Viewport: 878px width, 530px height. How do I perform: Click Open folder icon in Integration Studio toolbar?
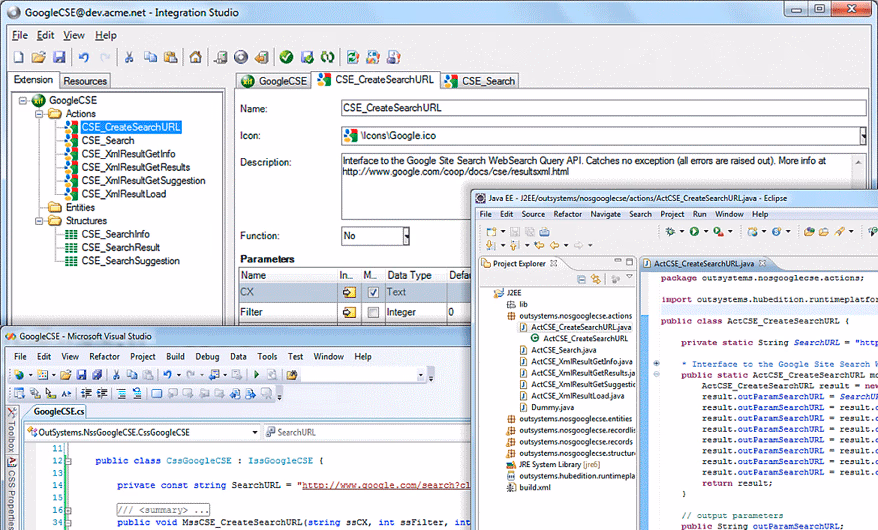click(x=39, y=57)
